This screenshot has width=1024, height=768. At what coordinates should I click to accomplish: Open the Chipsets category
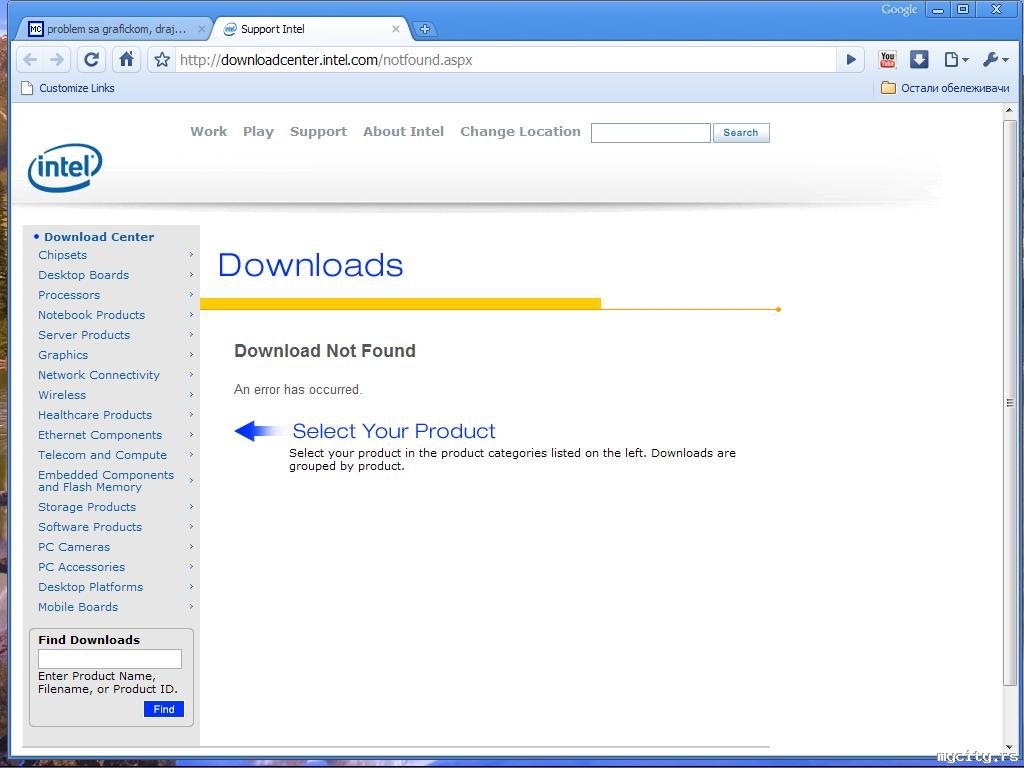point(63,255)
